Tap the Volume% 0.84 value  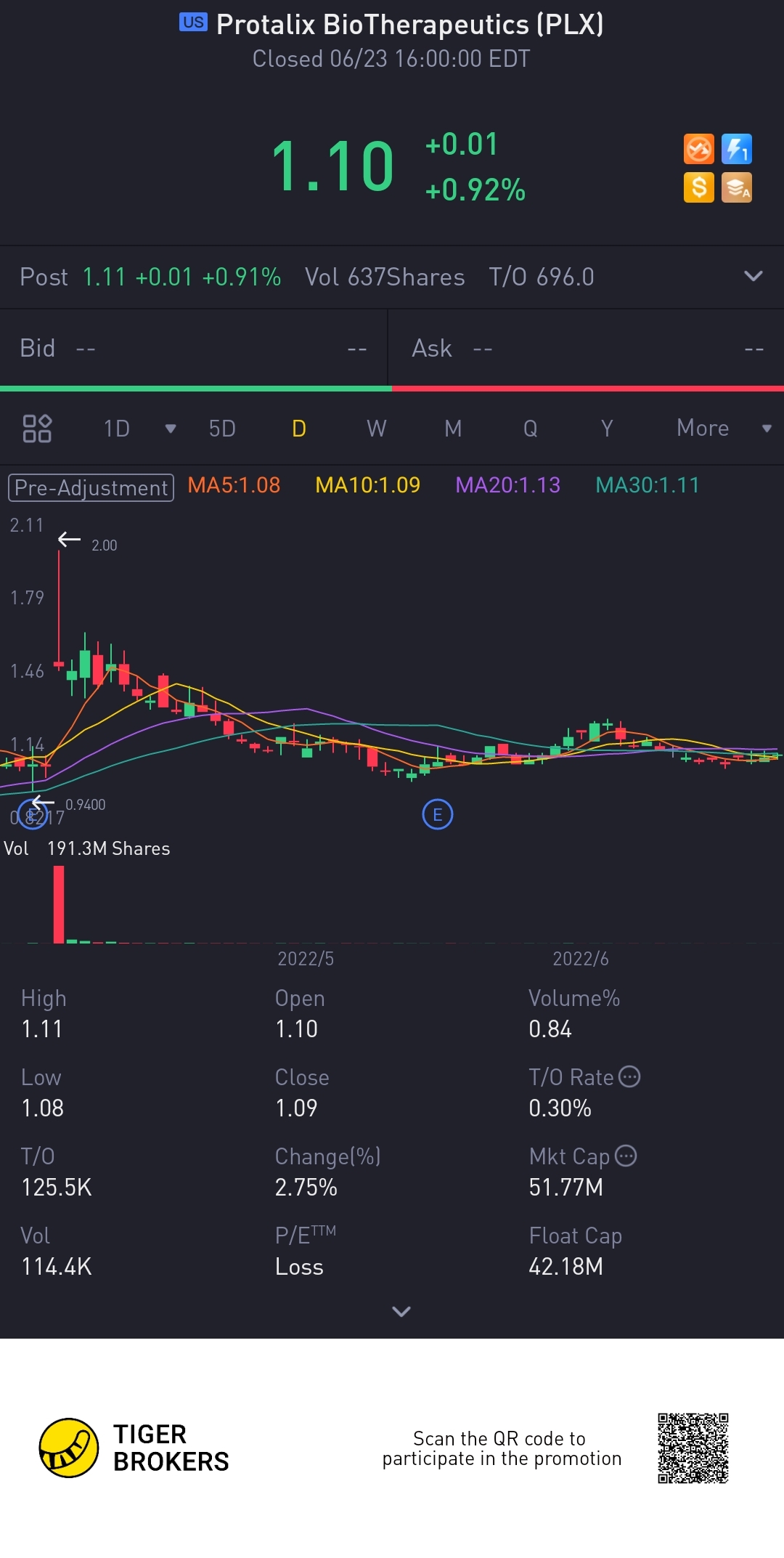point(550,1029)
